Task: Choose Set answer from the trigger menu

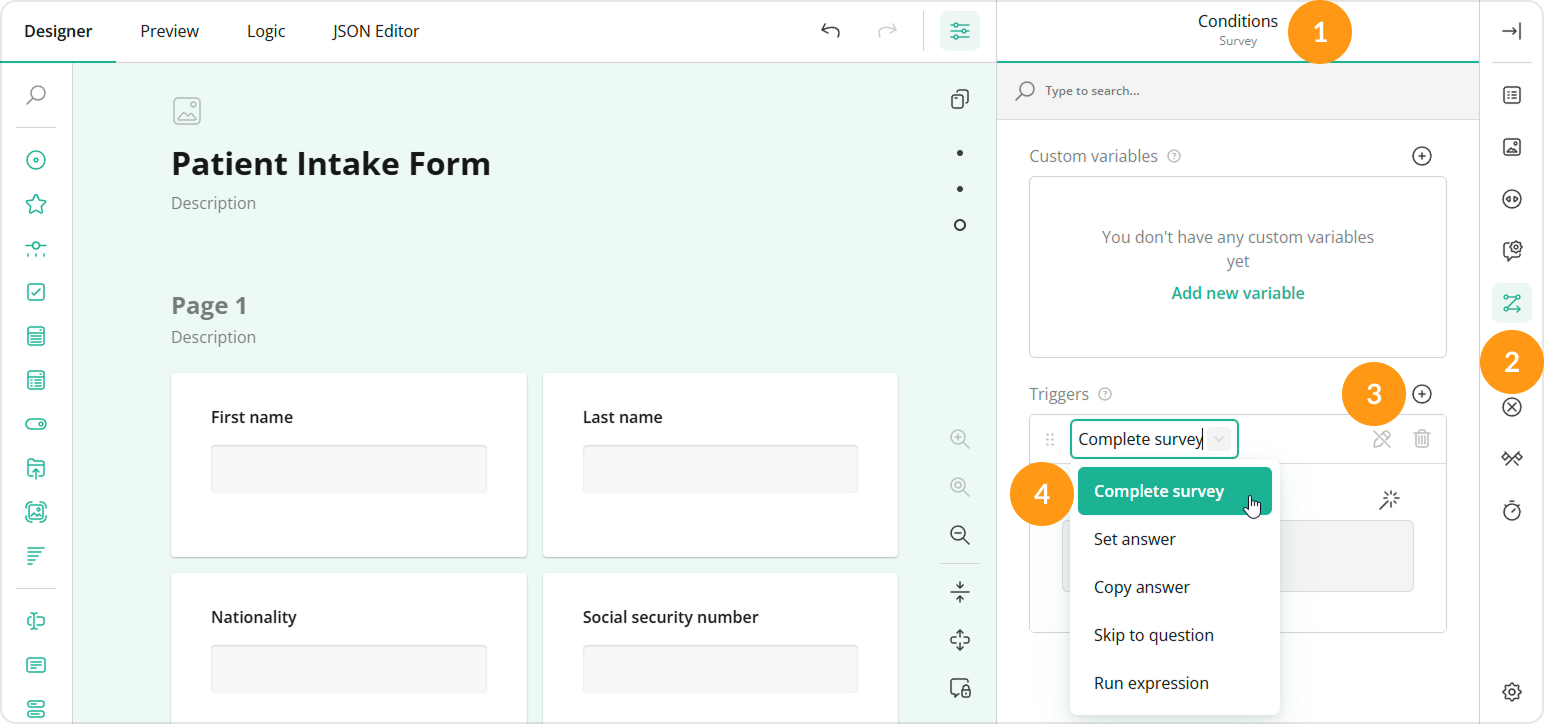Action: [x=1134, y=538]
